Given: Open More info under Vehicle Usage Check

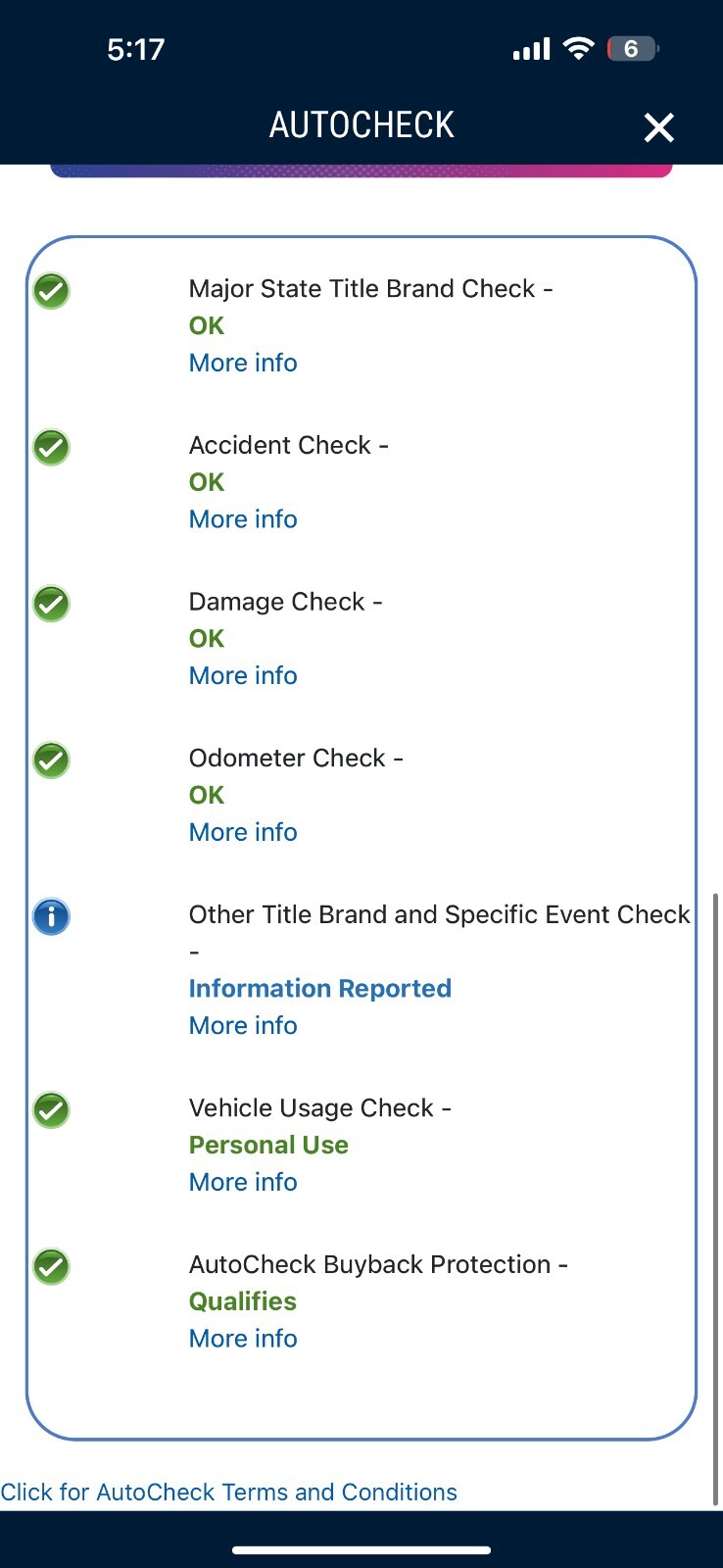Looking at the screenshot, I should (243, 1182).
